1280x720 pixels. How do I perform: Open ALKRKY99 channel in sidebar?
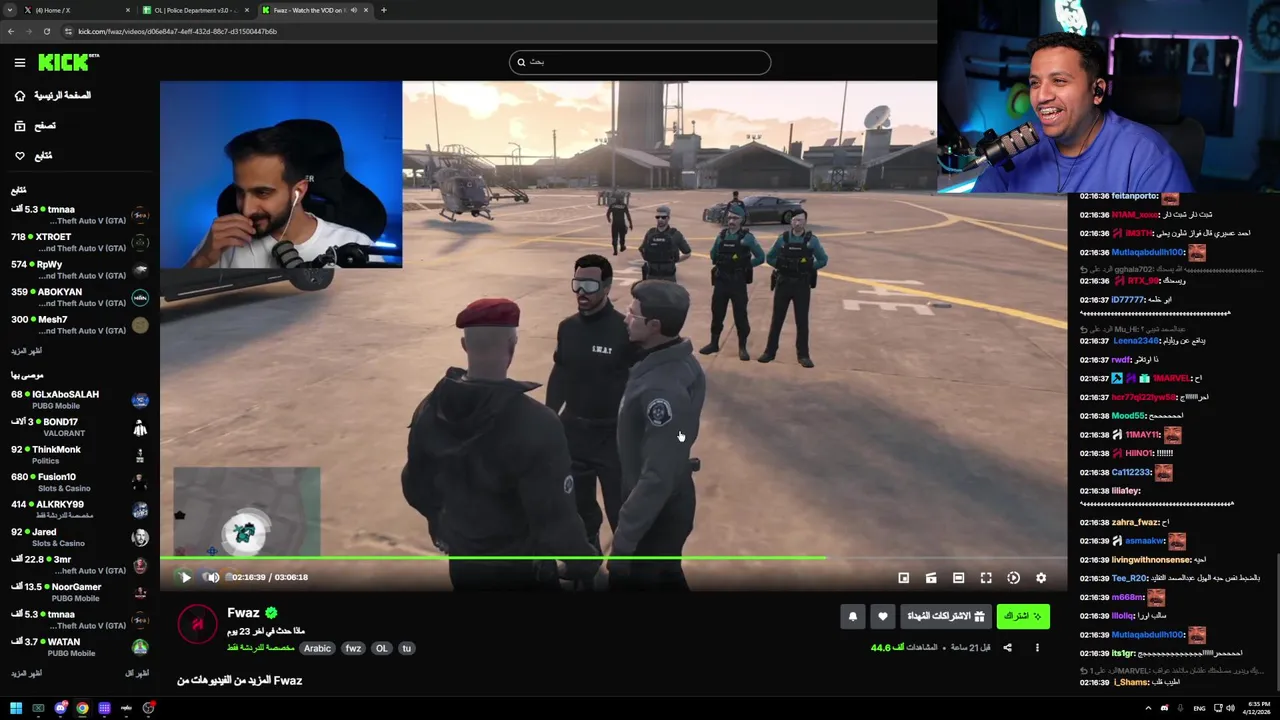(80, 510)
